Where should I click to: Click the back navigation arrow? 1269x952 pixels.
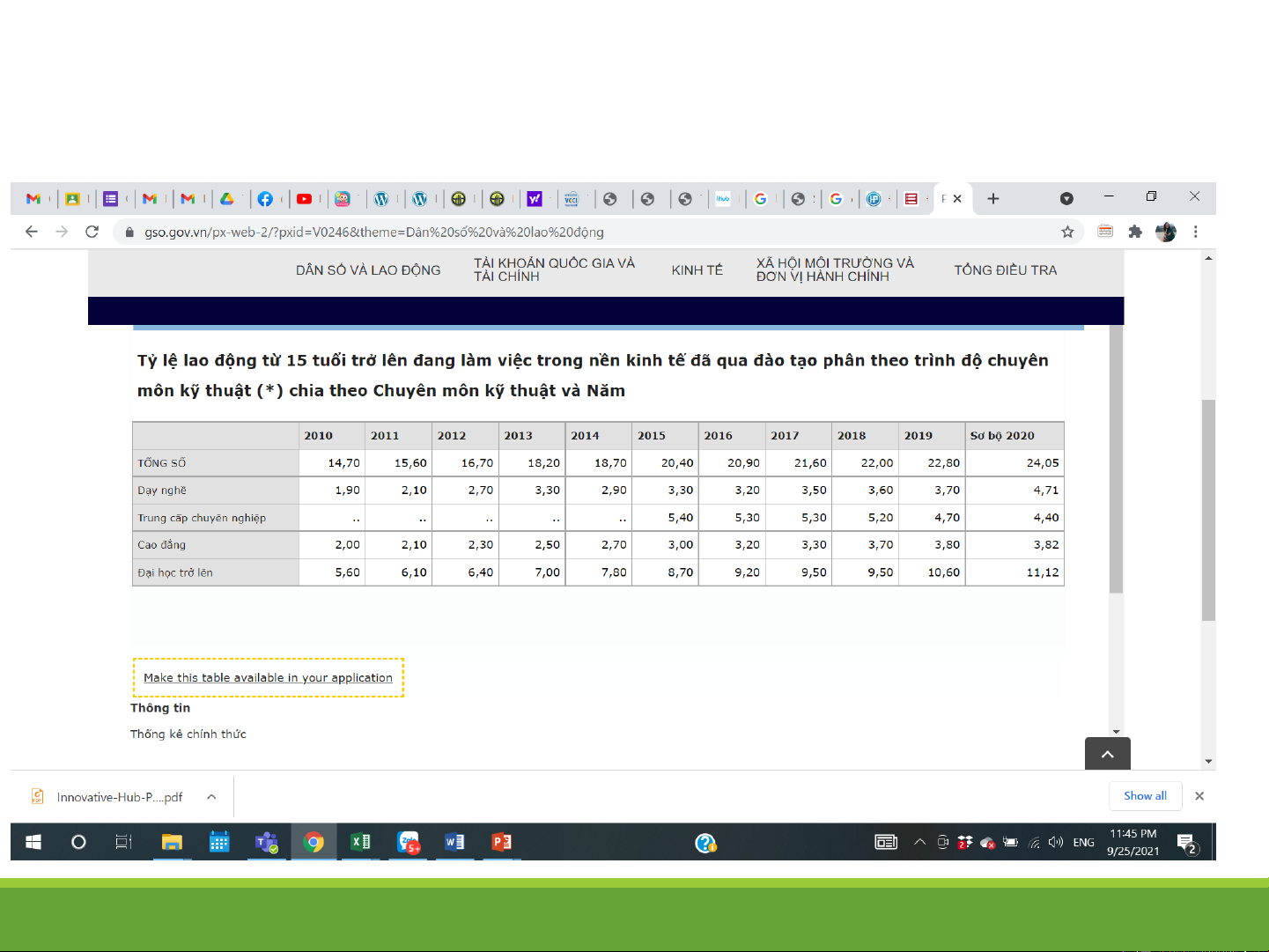pos(32,232)
